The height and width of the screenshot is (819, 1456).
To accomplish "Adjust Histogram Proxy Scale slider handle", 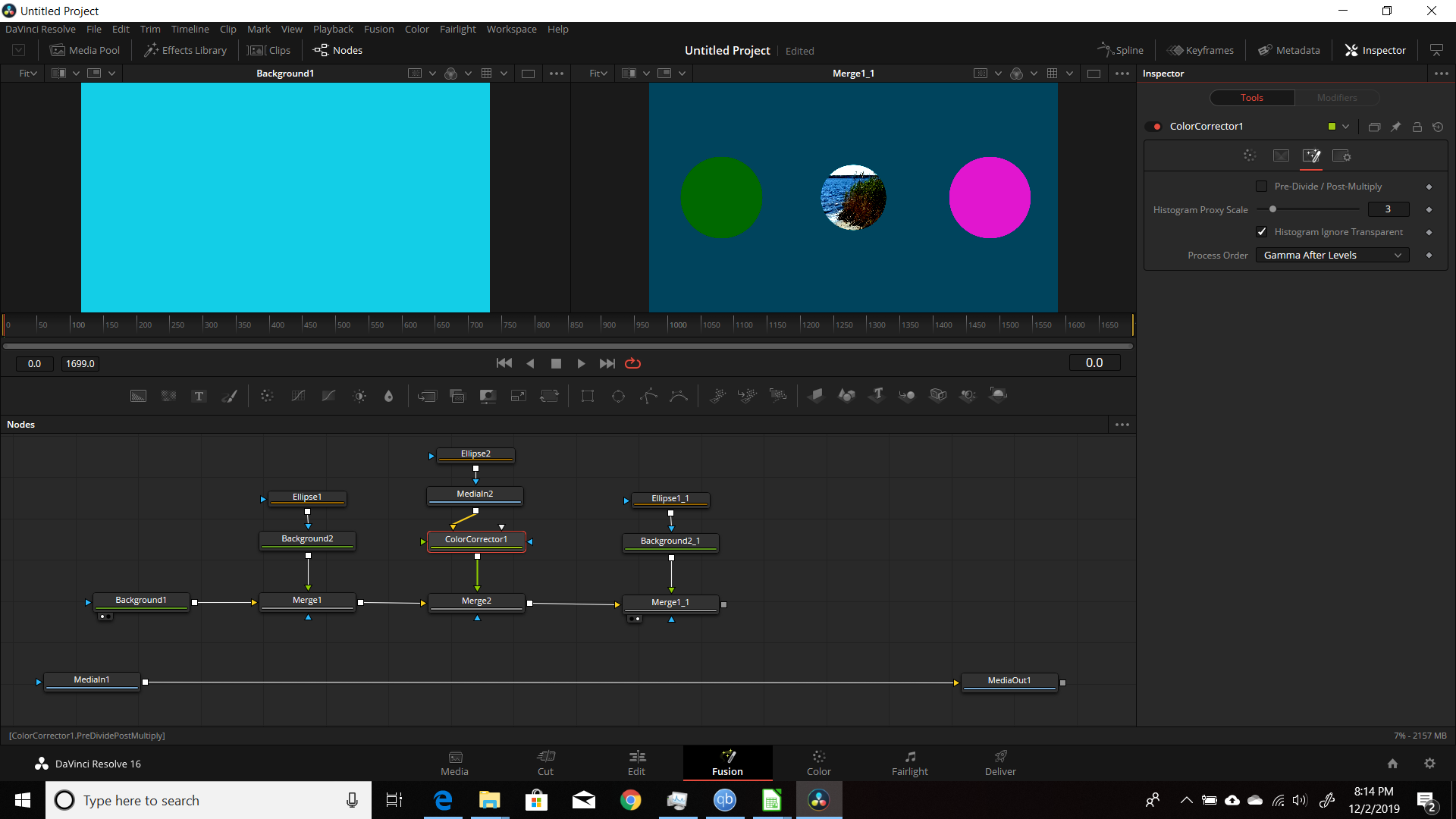I will coord(1273,209).
